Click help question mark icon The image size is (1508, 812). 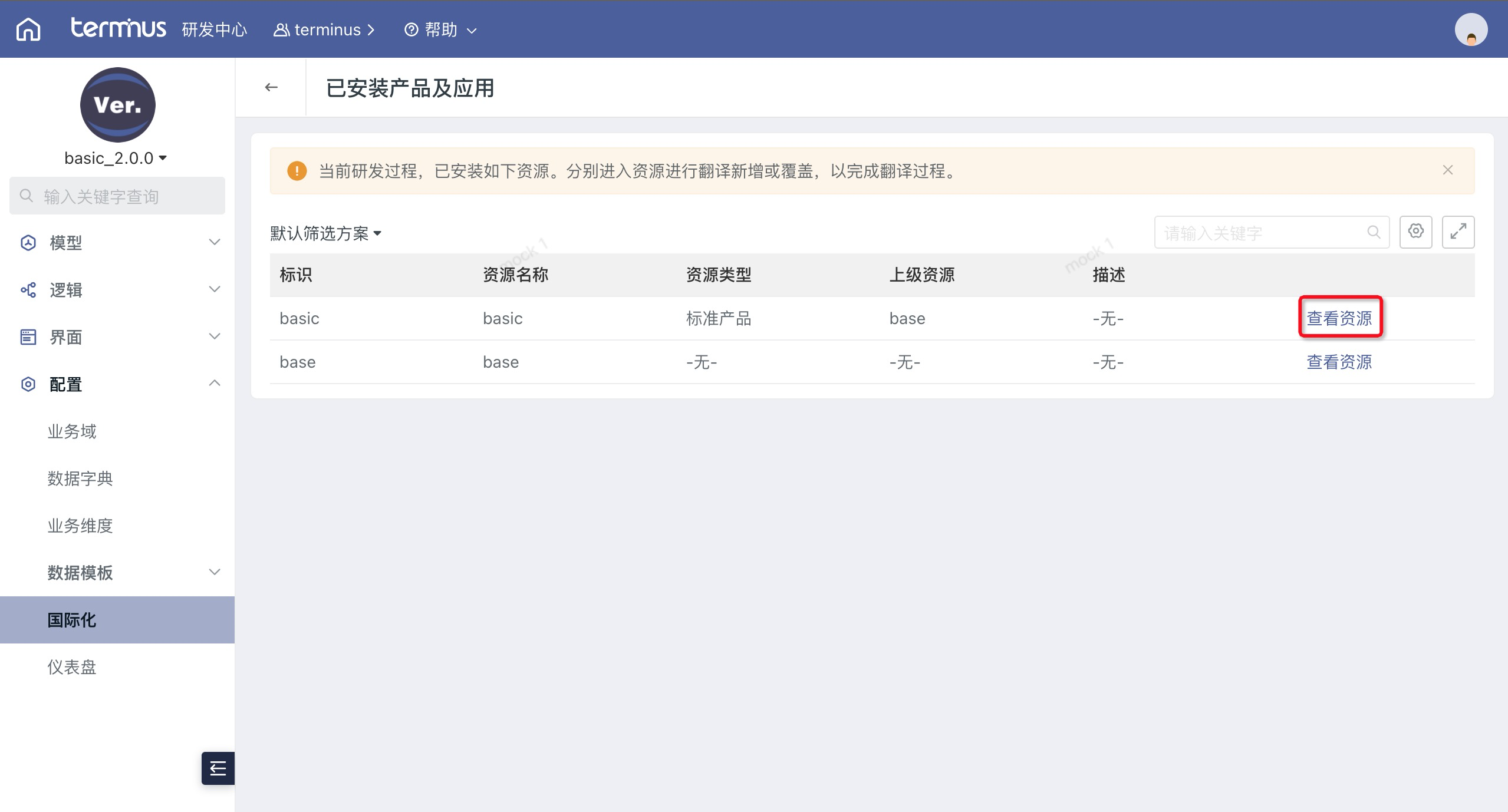(411, 29)
